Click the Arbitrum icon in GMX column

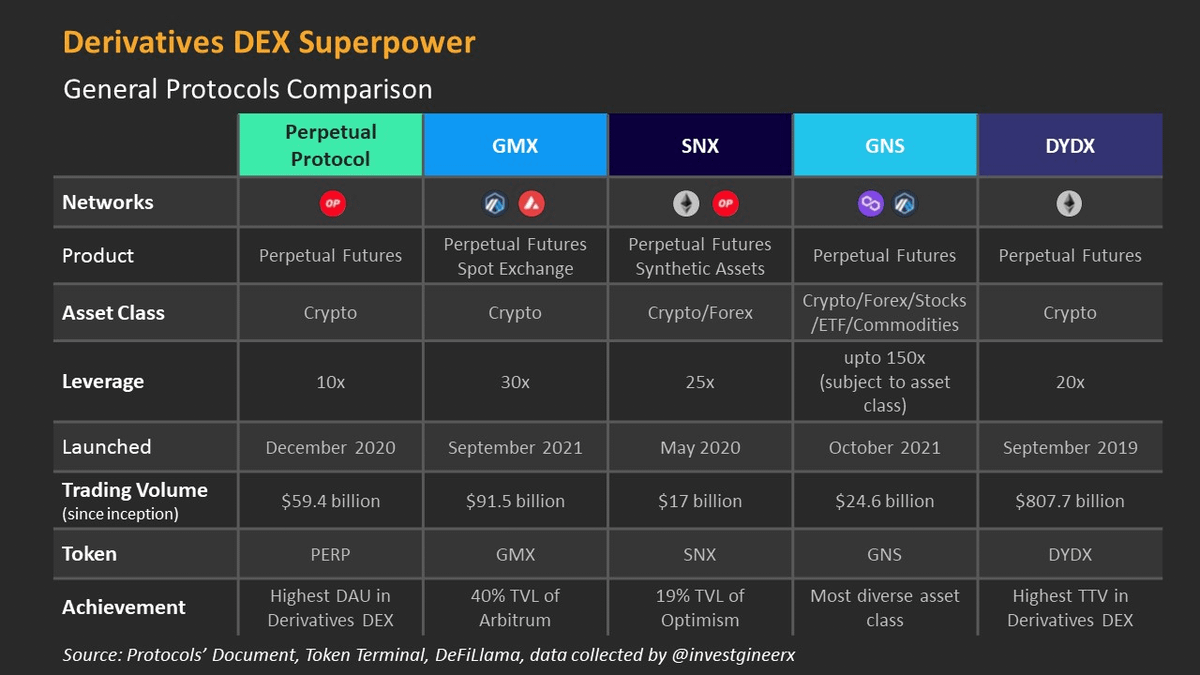tap(496, 204)
